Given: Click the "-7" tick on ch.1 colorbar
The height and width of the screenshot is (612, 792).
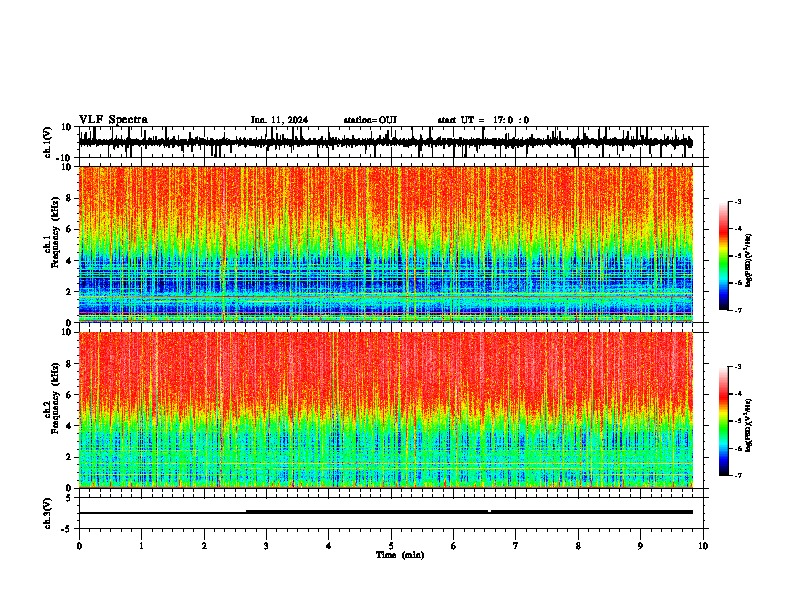Looking at the screenshot, I should 738,310.
